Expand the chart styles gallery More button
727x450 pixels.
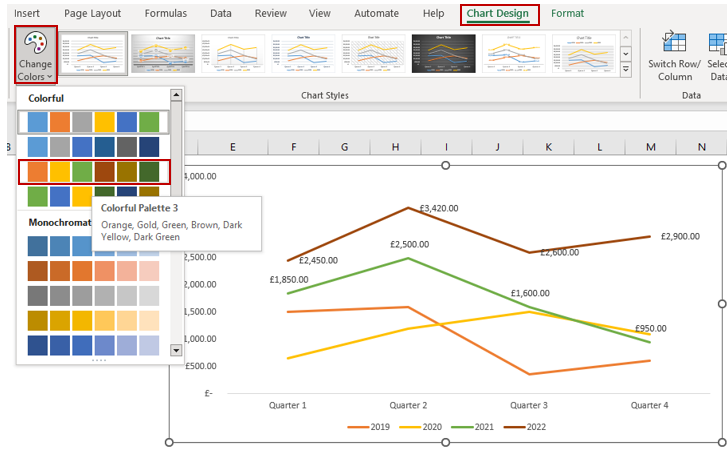[x=625, y=70]
